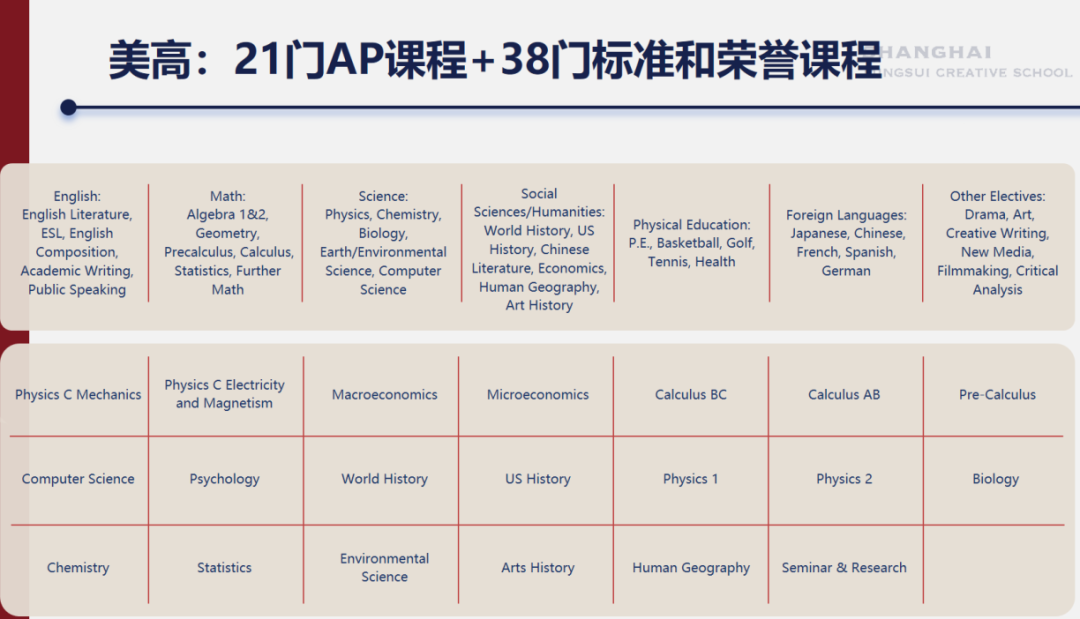Select the Other Electives course cell

[997, 243]
